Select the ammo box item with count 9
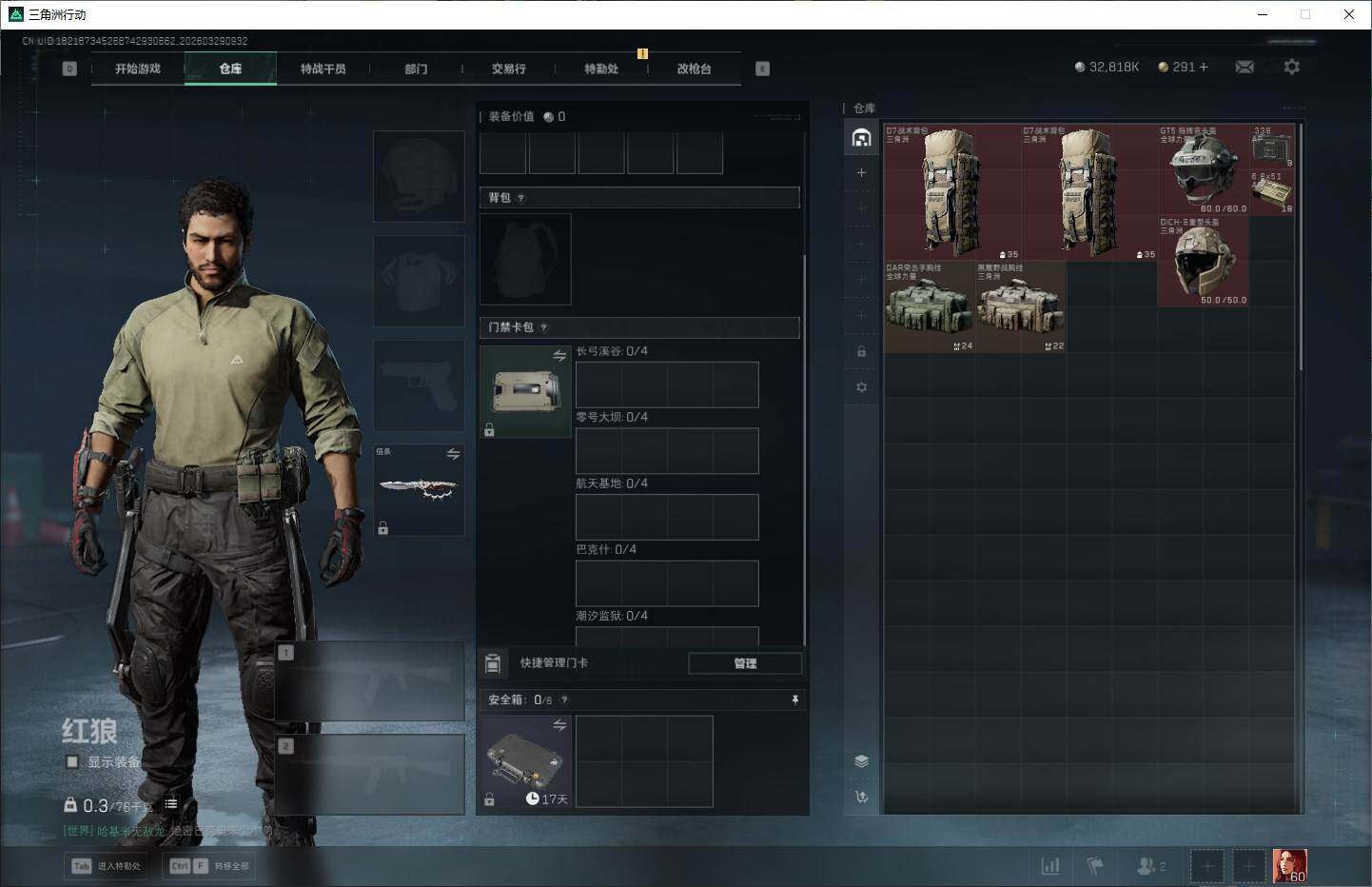Screen dimensions: 1372x887 coord(1272,147)
